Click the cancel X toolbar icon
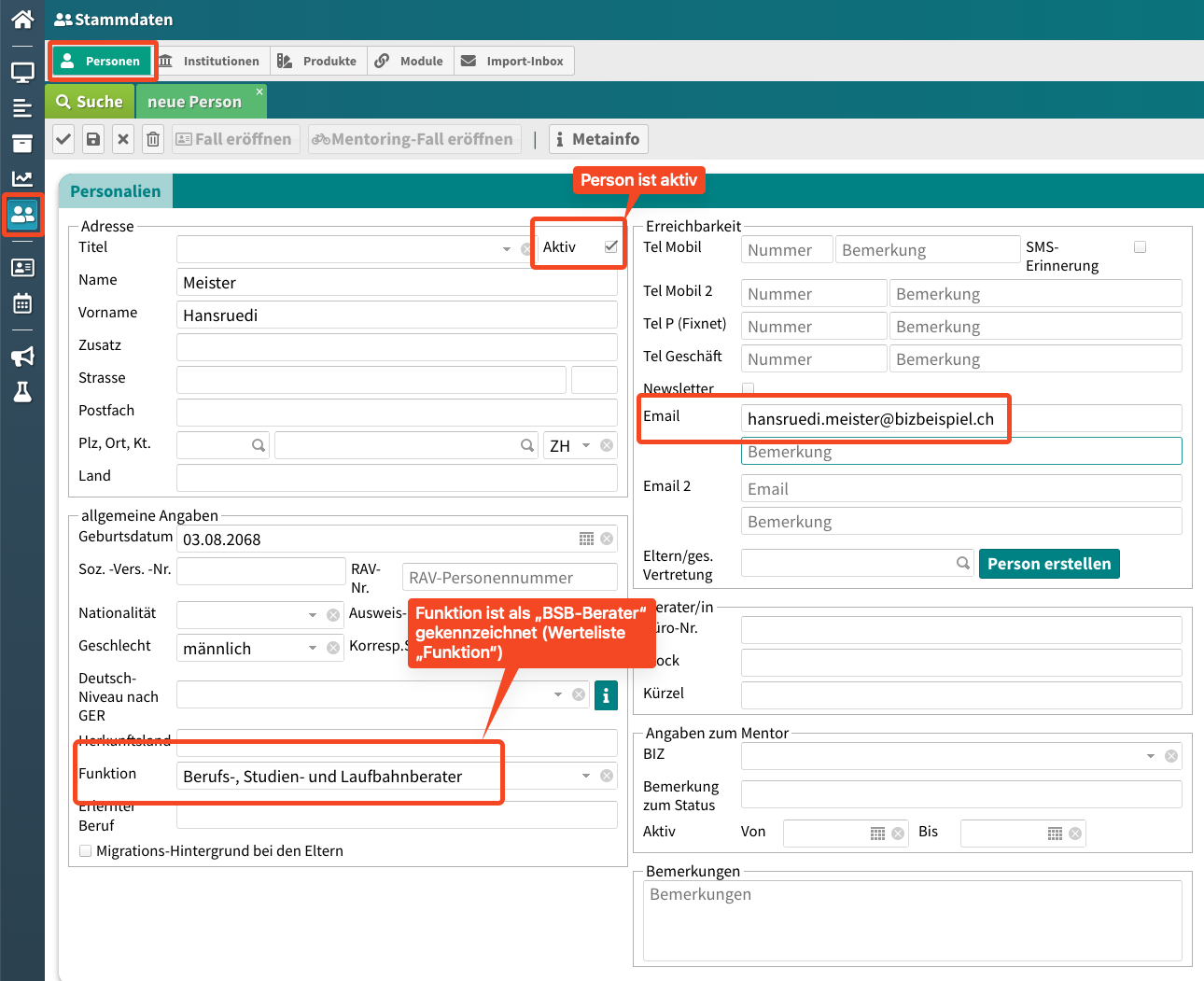1204x981 pixels. coord(123,139)
